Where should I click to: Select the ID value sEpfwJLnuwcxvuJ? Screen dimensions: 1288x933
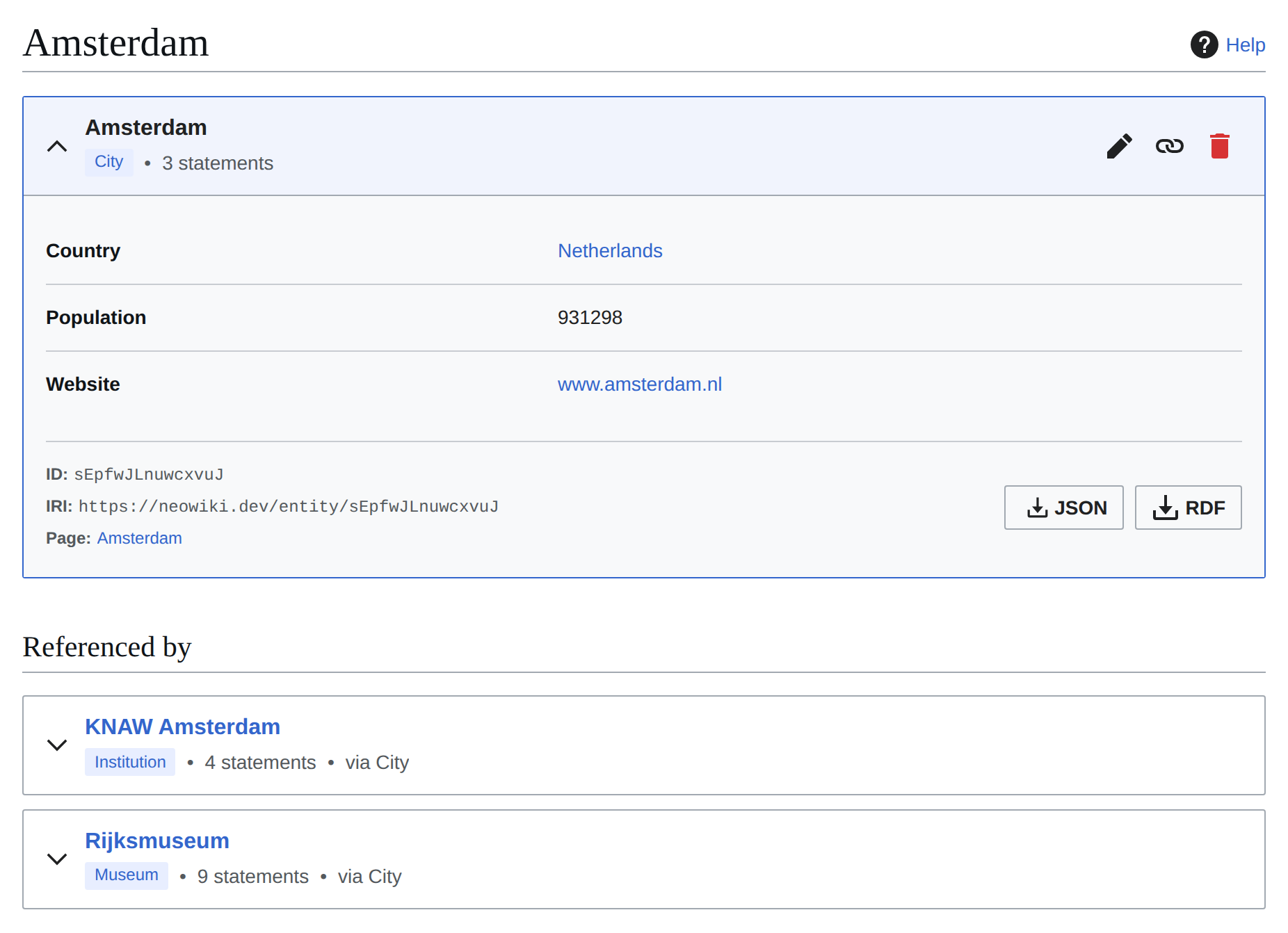(x=149, y=475)
